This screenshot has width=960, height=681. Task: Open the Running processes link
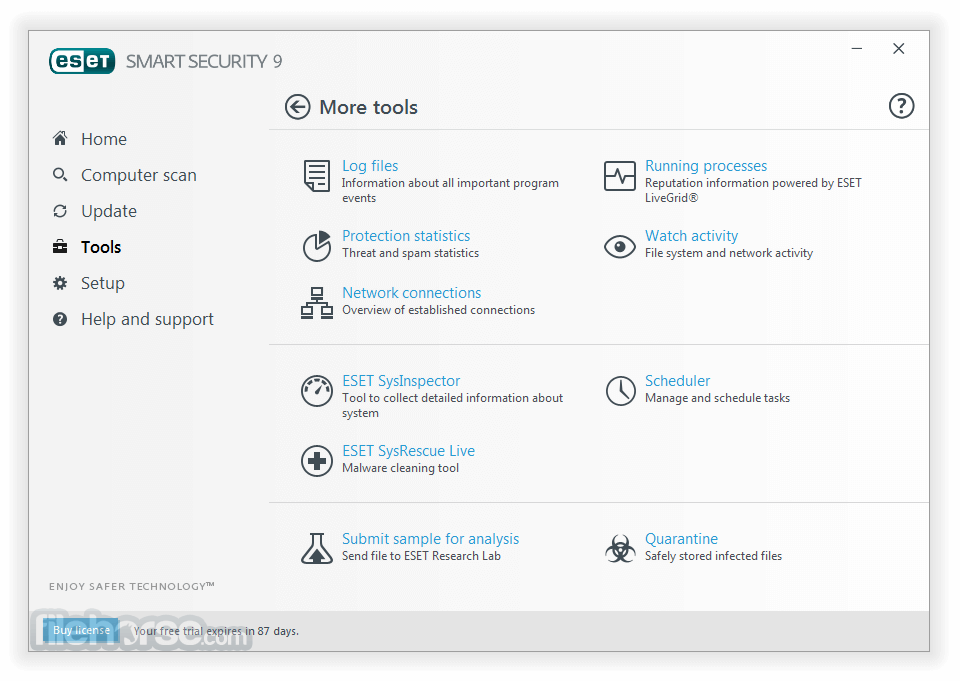pyautogui.click(x=706, y=166)
